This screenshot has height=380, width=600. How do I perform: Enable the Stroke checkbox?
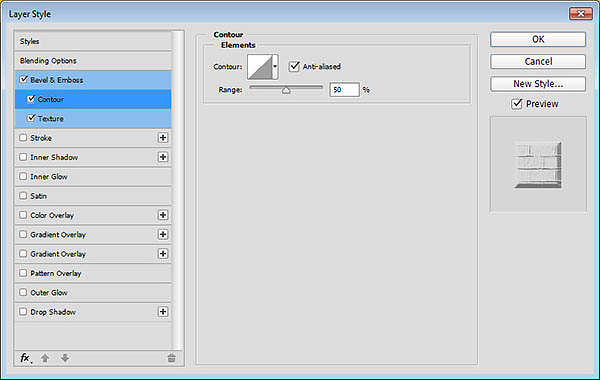(23, 137)
